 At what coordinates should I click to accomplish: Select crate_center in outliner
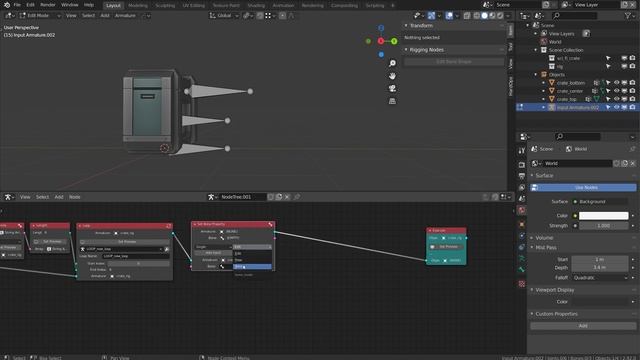click(570, 91)
